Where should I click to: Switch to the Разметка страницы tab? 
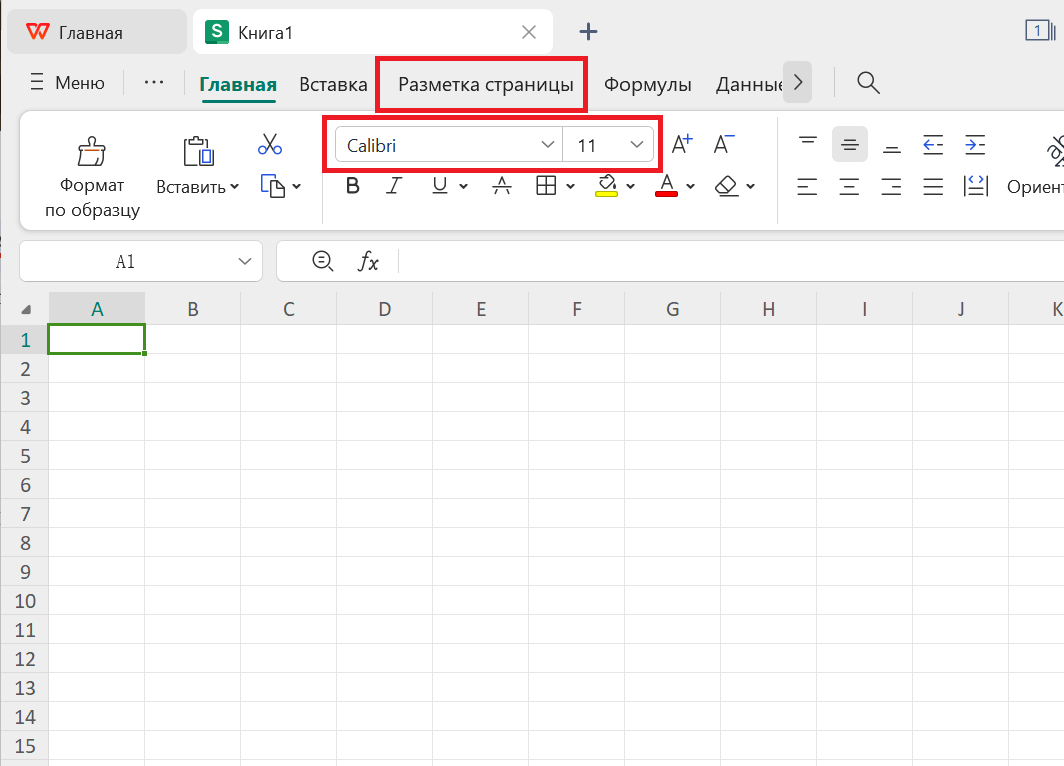481,84
